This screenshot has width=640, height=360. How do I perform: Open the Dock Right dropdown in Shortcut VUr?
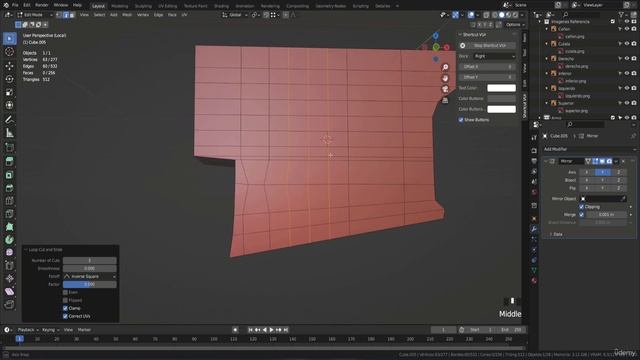coord(494,56)
